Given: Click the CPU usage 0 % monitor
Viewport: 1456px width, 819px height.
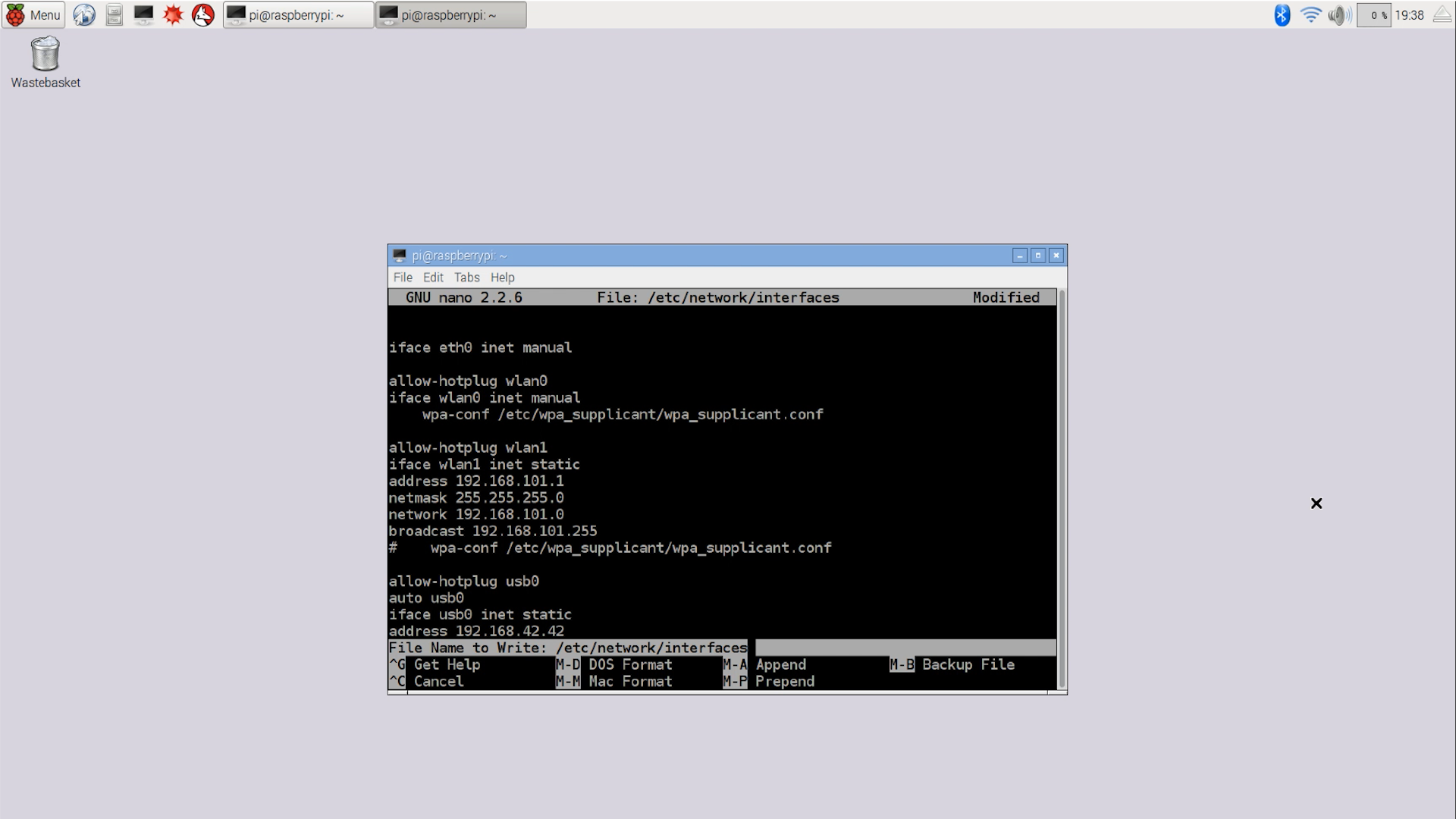Looking at the screenshot, I should (x=1374, y=14).
